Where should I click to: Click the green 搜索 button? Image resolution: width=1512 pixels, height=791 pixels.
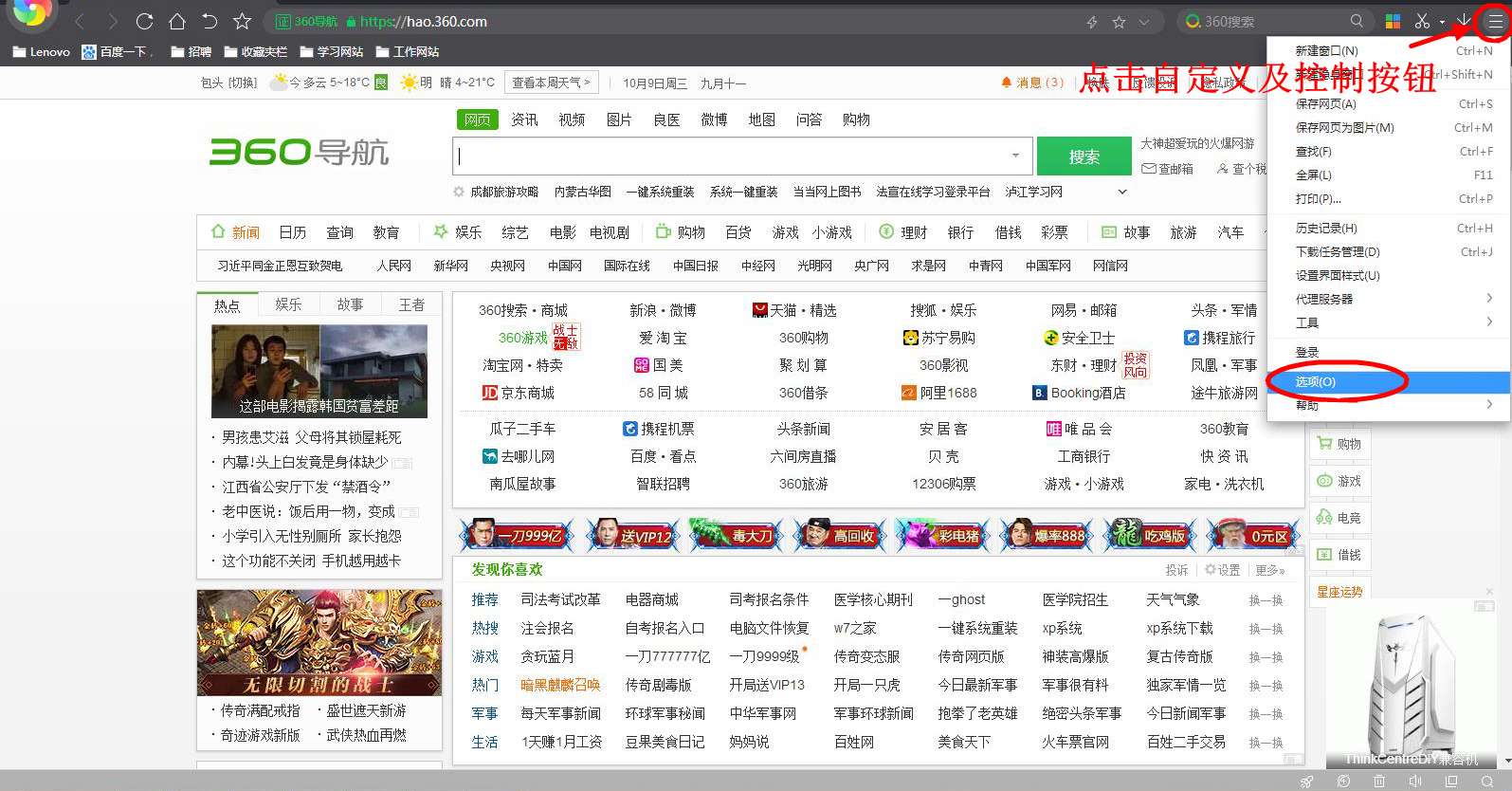click(x=1084, y=156)
